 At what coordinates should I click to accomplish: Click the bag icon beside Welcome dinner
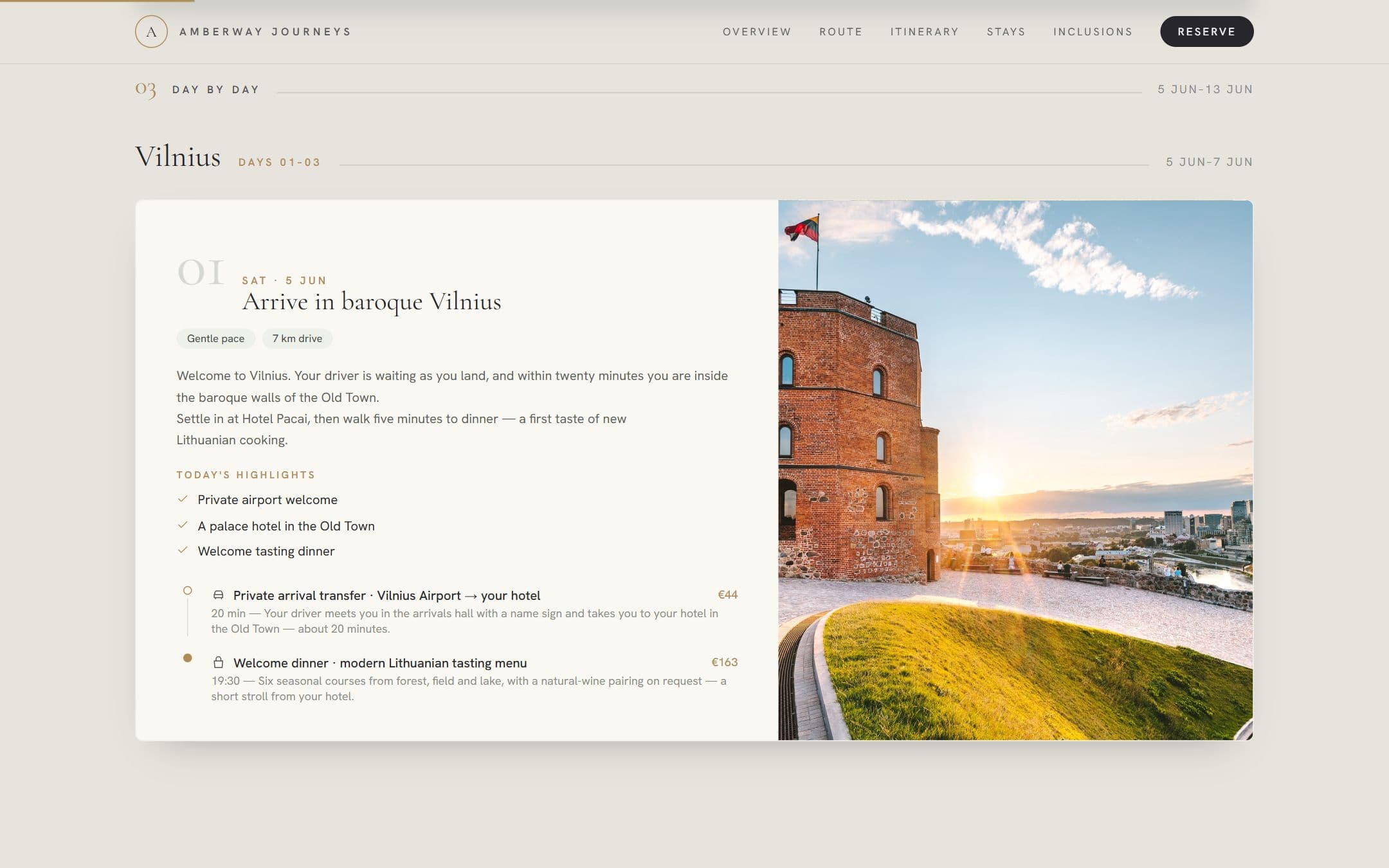(219, 662)
